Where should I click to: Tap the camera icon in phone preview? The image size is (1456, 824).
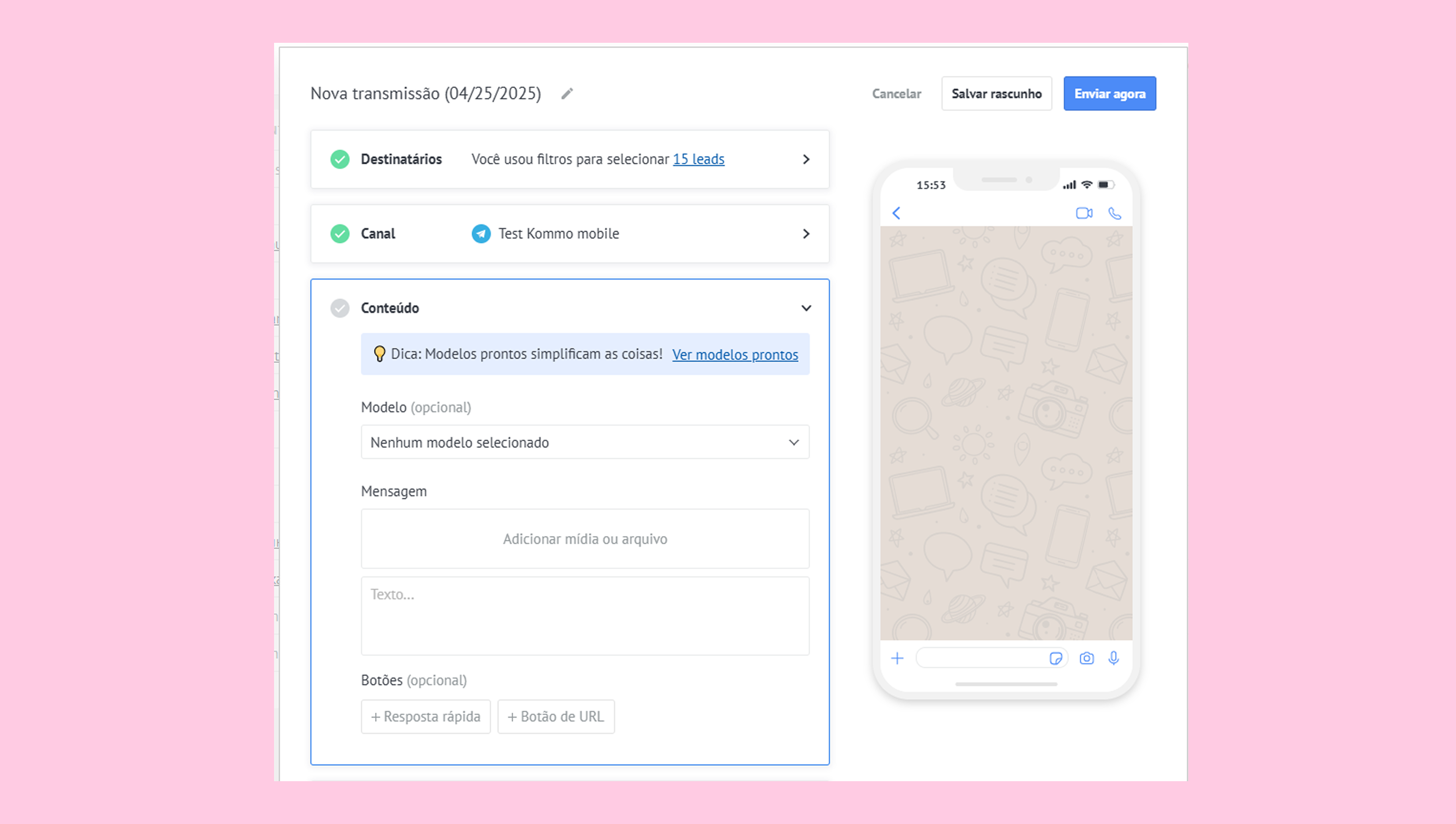click(1086, 658)
